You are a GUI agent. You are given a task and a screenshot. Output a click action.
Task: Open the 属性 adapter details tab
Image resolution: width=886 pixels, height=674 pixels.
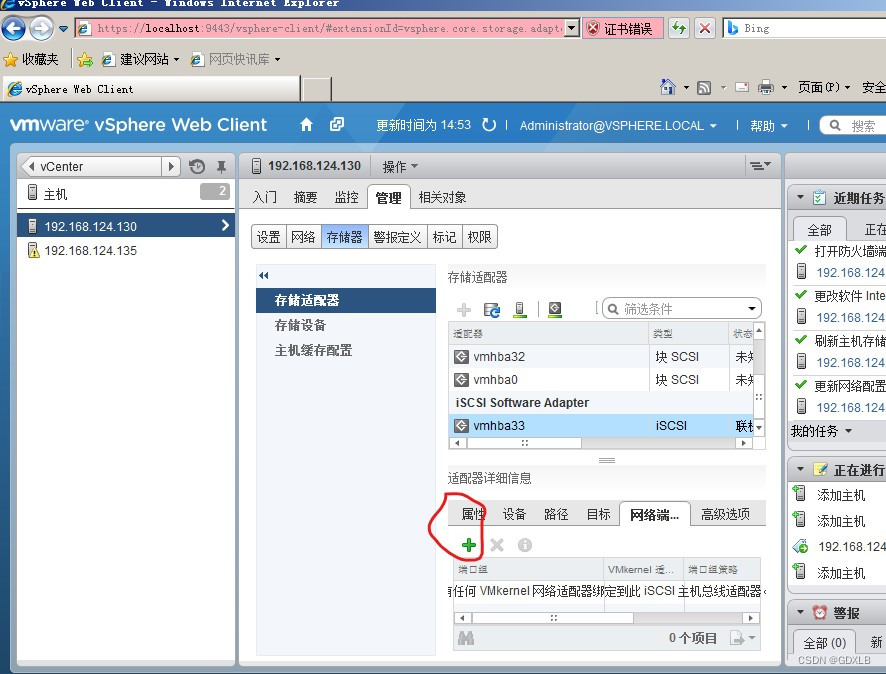[x=473, y=514]
